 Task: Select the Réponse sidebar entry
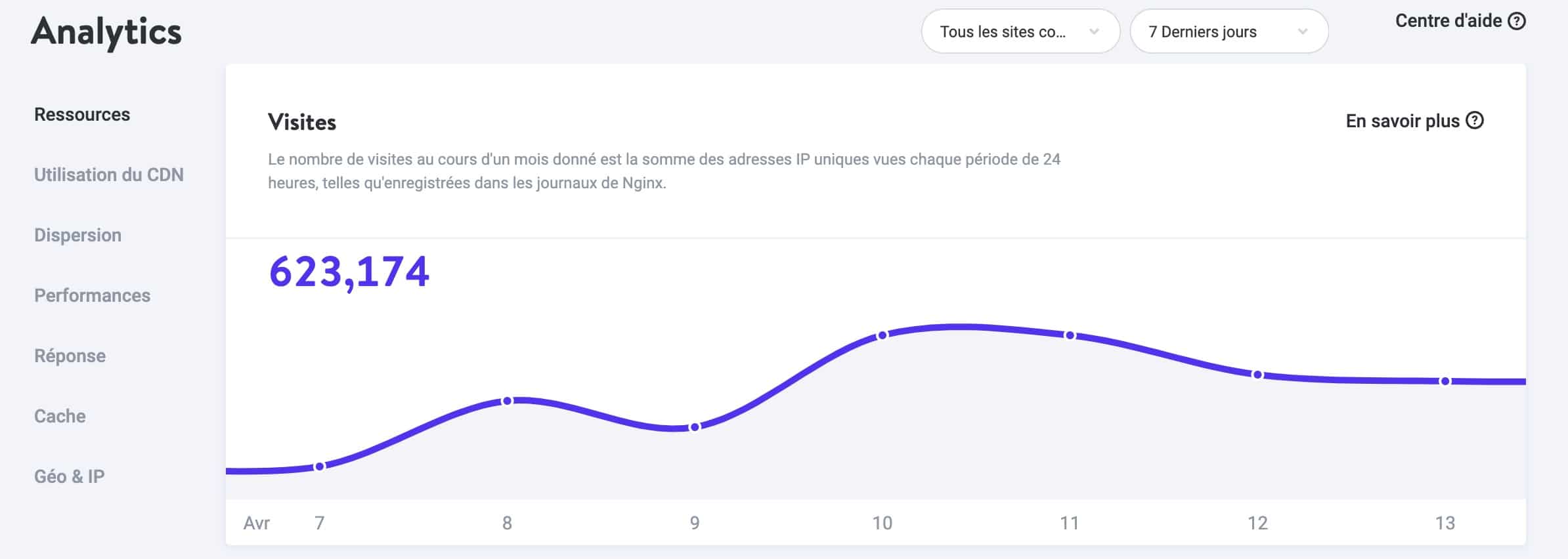point(70,355)
